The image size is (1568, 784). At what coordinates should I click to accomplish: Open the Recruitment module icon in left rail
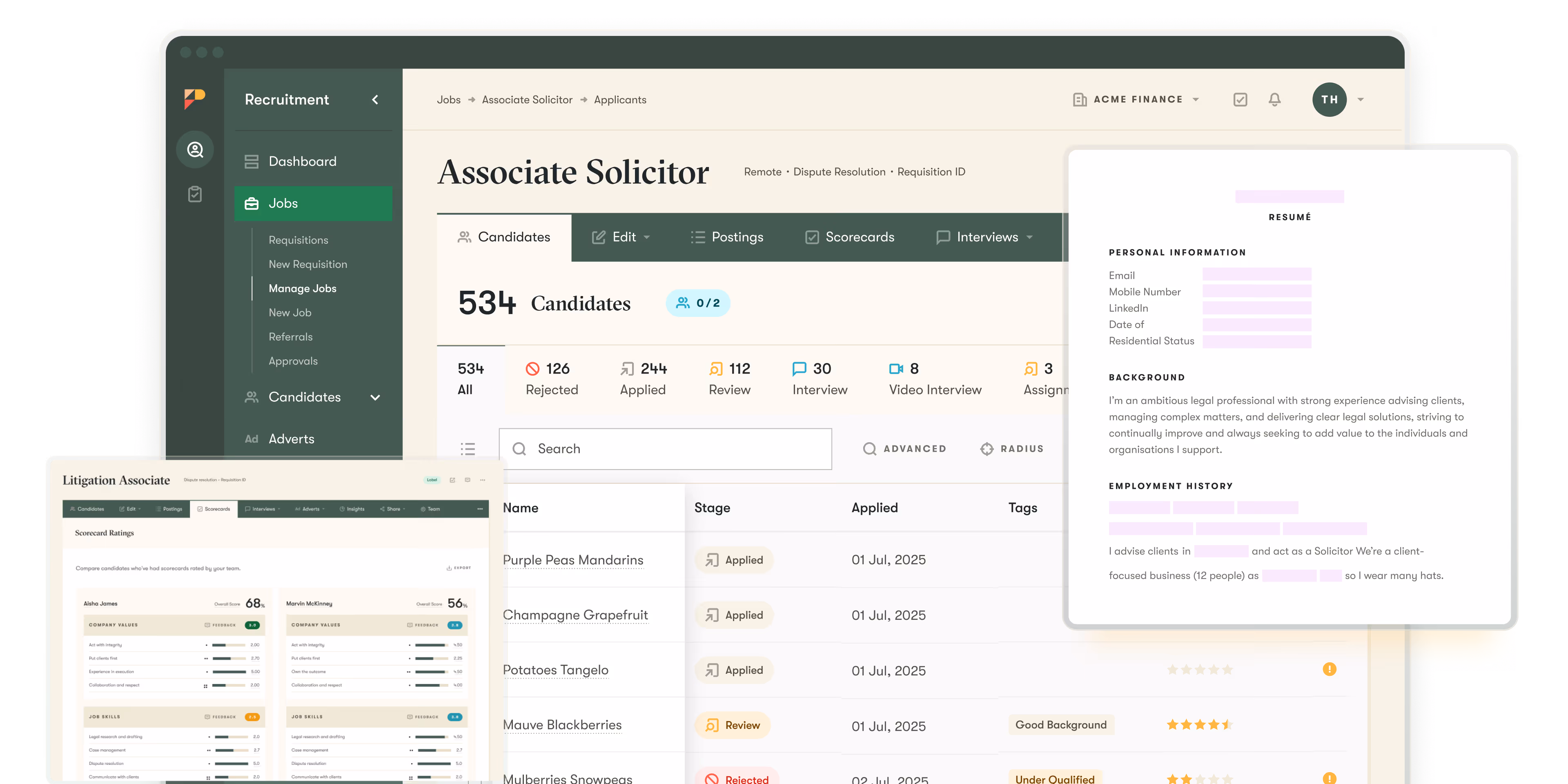tap(195, 149)
